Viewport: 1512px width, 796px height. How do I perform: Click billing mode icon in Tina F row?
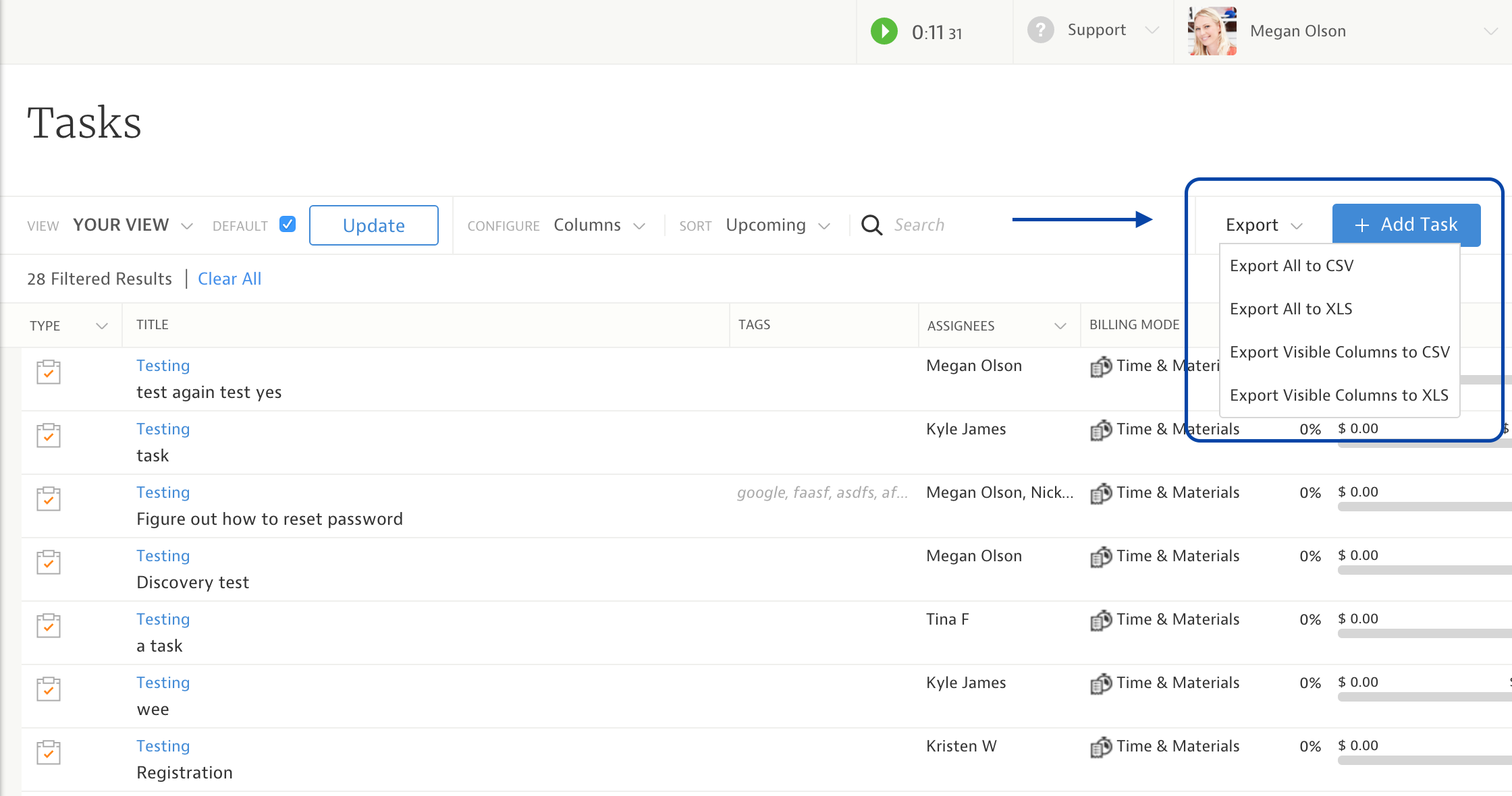click(1101, 620)
